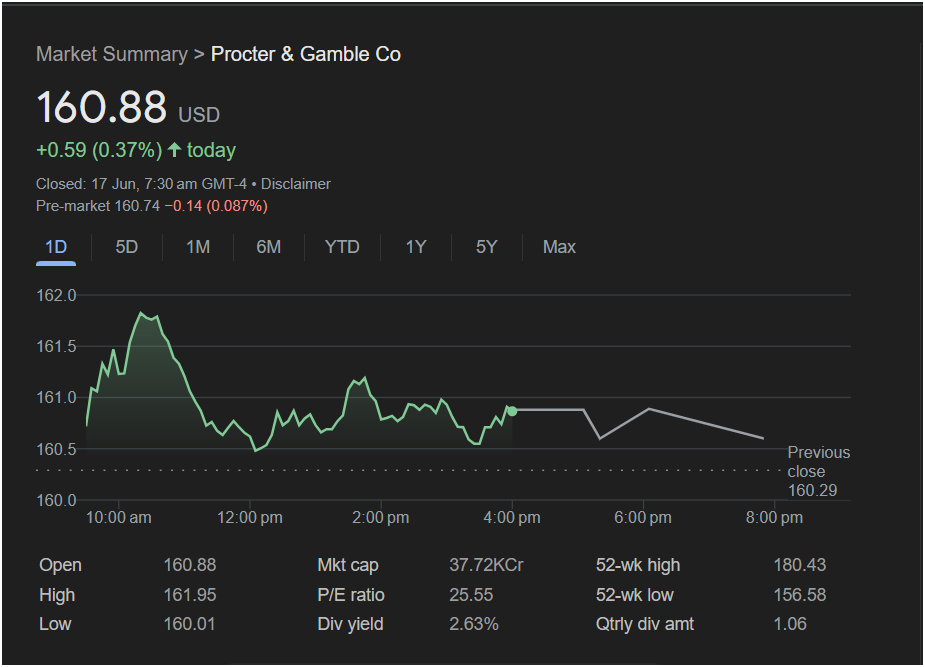
Task: Click the 12:00 pm axis label
Action: point(250,518)
